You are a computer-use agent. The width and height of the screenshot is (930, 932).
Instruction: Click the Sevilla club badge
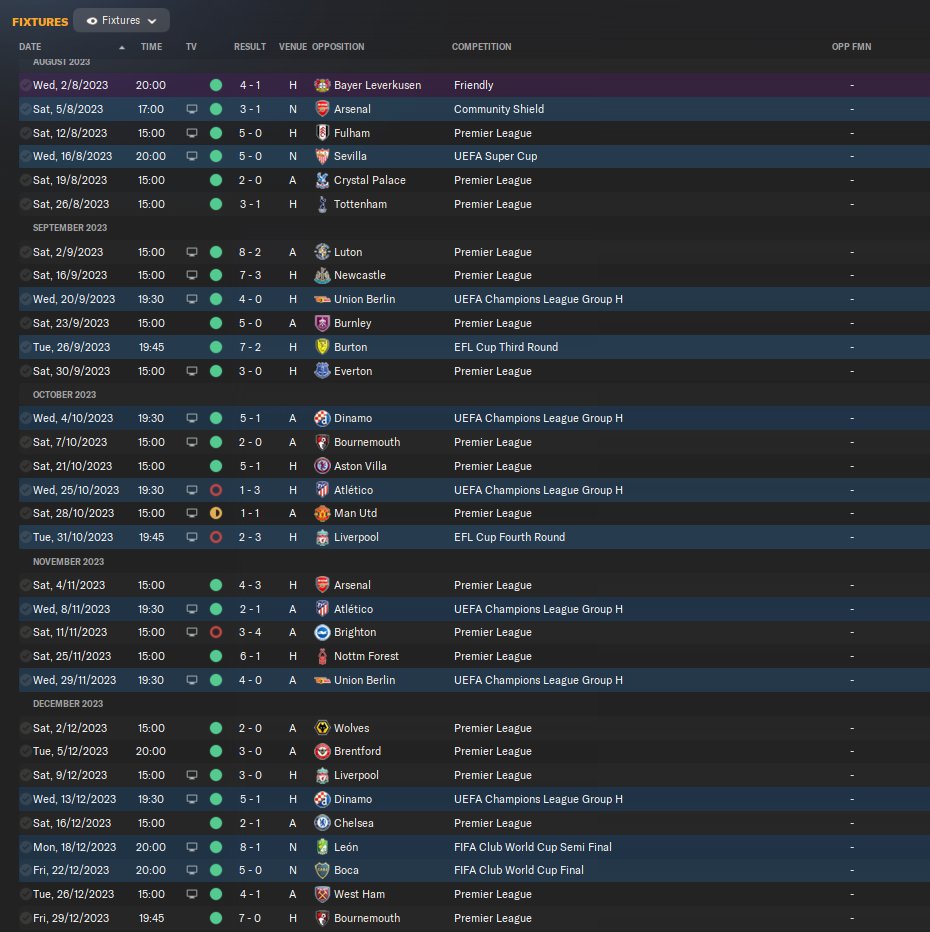(322, 156)
